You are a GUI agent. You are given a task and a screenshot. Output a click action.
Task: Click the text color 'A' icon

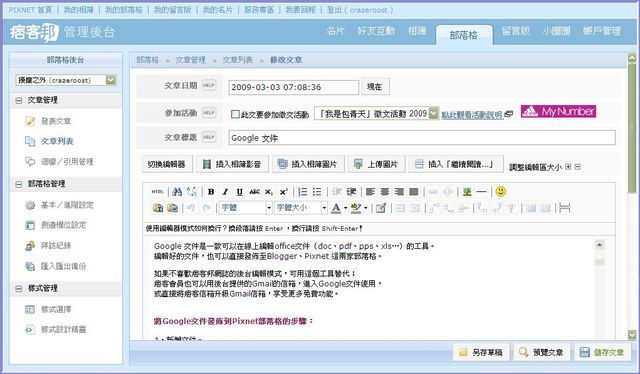[x=336, y=208]
